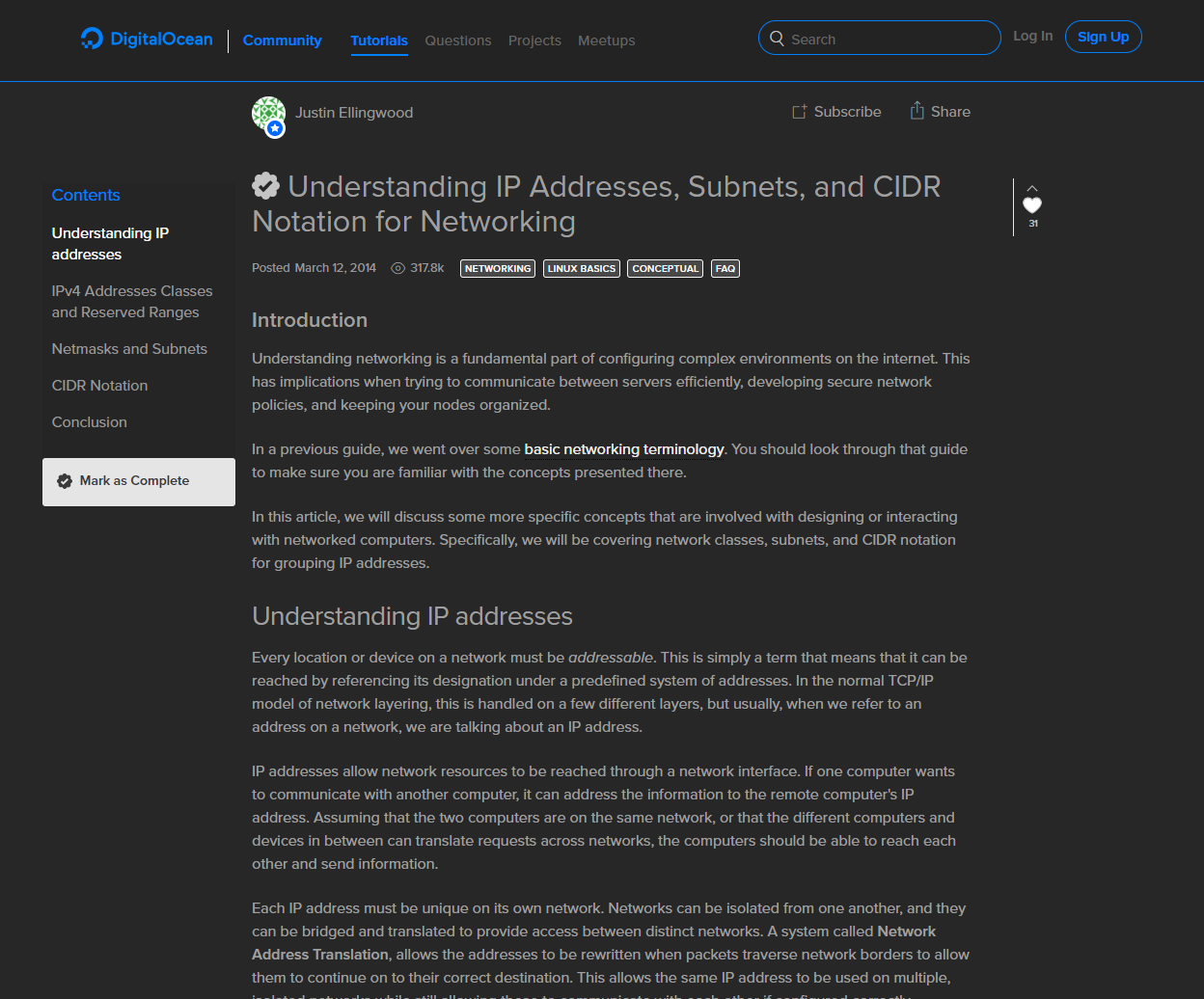Image resolution: width=1204 pixels, height=999 pixels.
Task: Jump to IPv4 Addresses Classes and Reserved Ranges
Action: click(132, 302)
